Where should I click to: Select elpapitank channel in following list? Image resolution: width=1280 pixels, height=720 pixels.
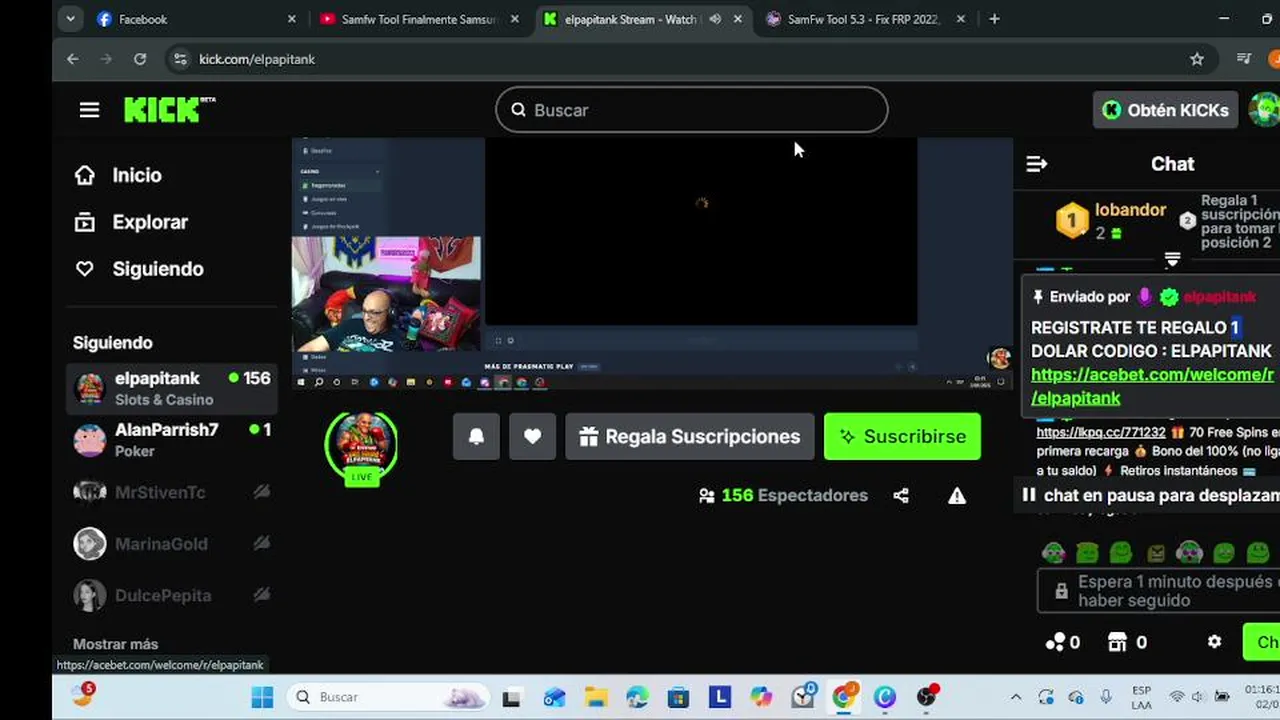click(172, 388)
